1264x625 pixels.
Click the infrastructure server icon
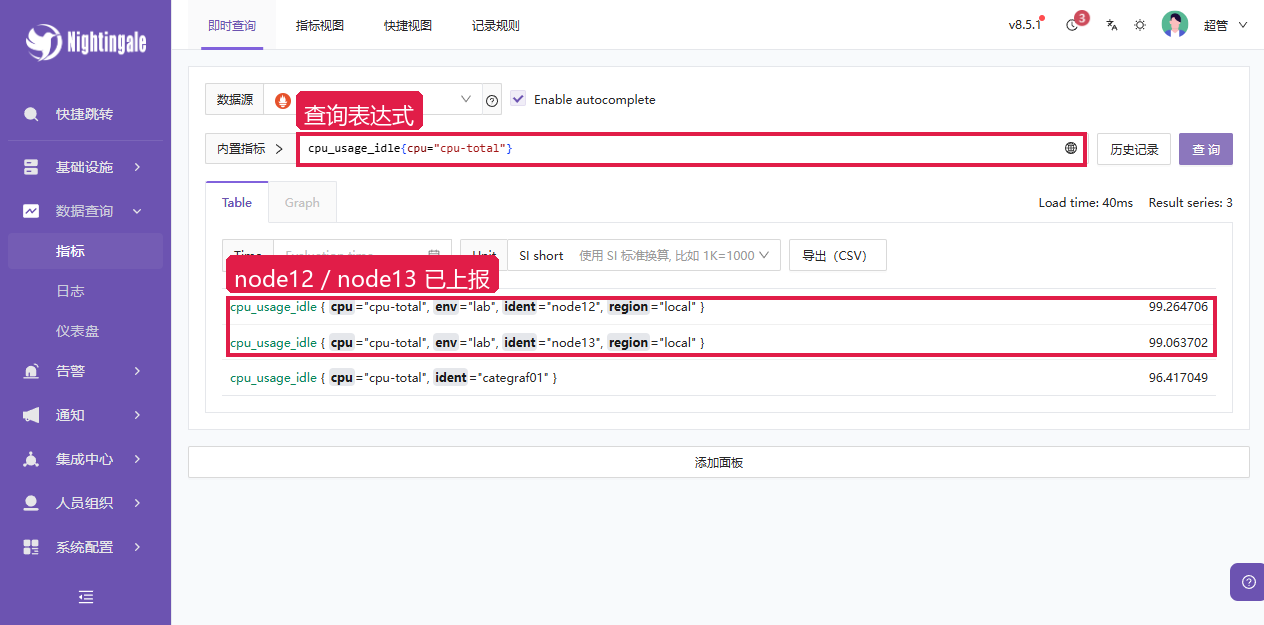32,167
